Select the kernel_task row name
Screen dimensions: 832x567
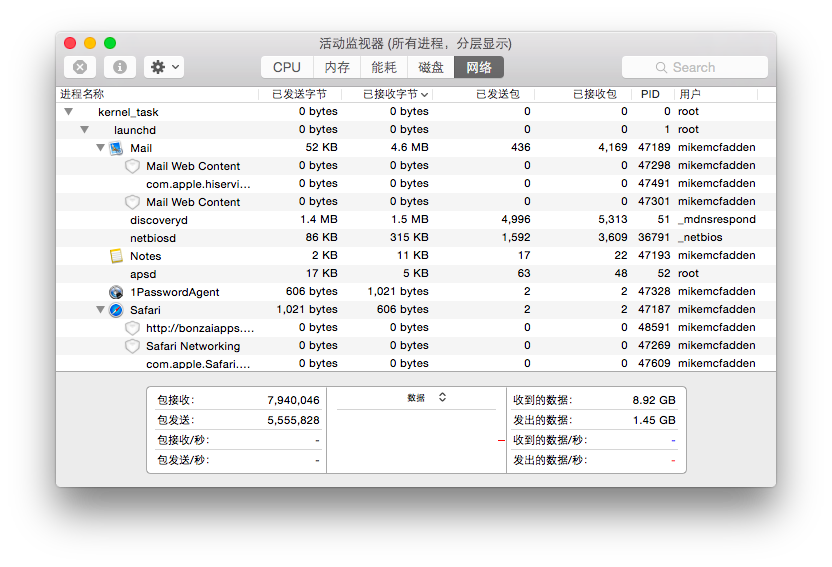(128, 112)
